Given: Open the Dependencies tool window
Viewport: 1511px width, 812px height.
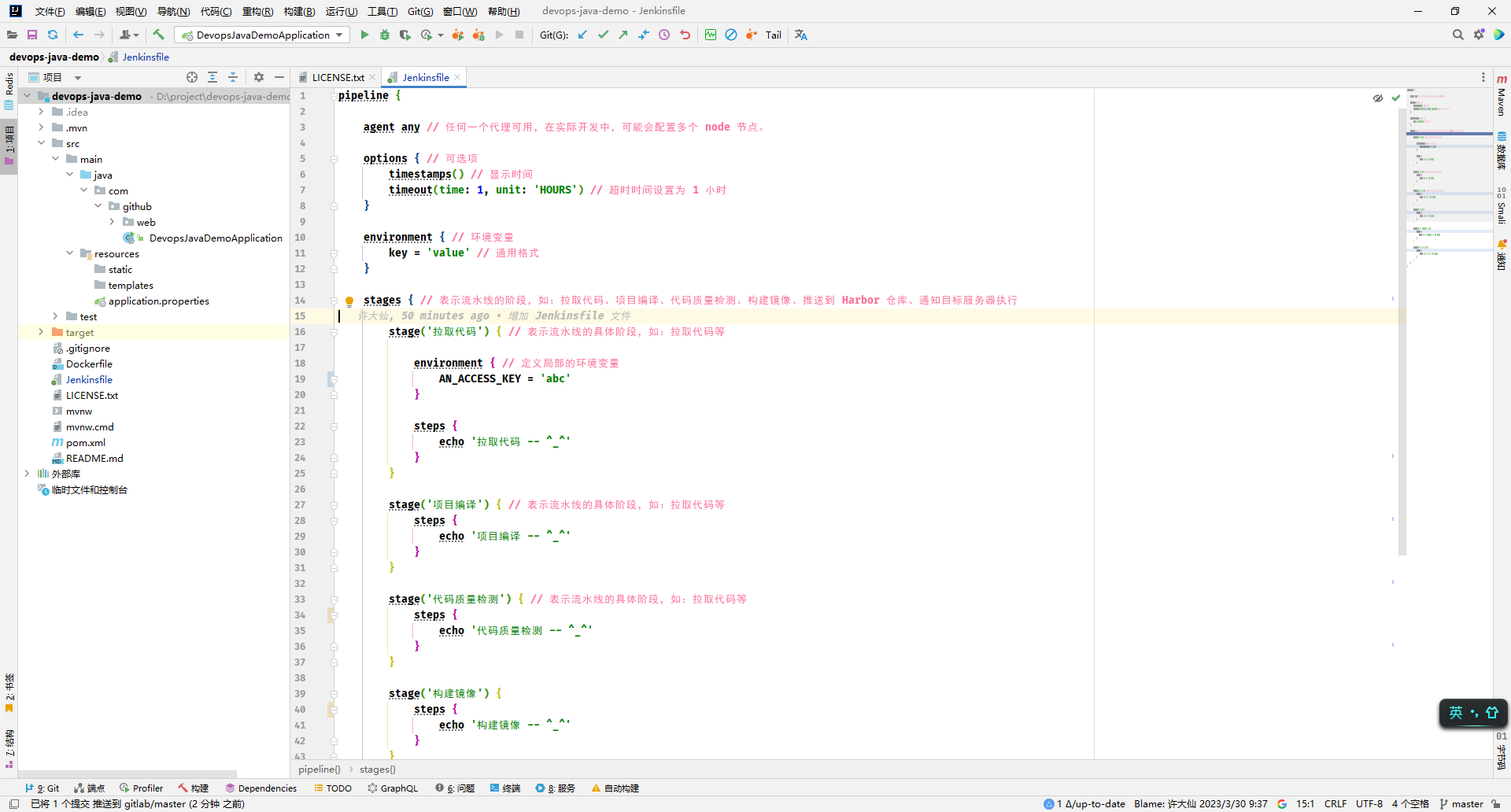Looking at the screenshot, I should (x=261, y=788).
